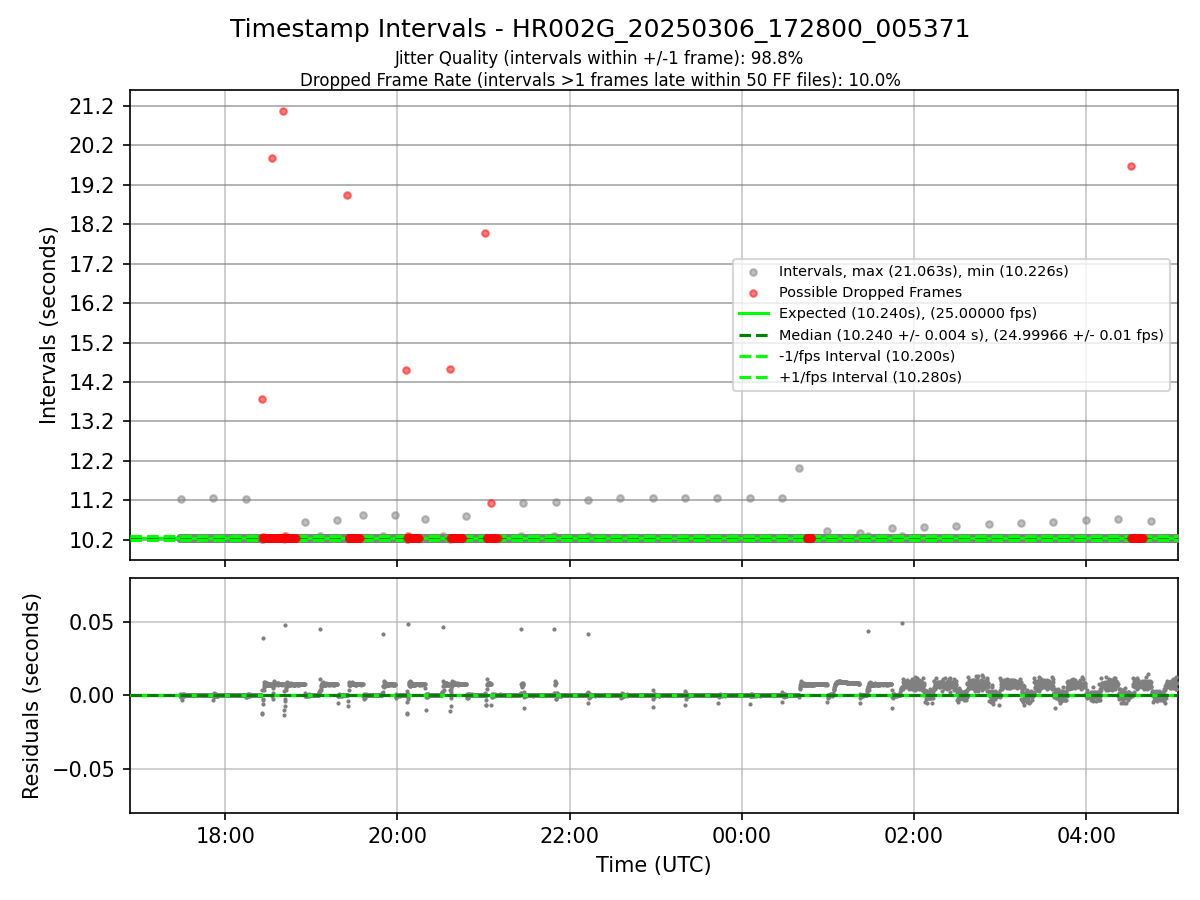
Task: Click the 04:00 x-axis tick label
Action: tap(1087, 835)
